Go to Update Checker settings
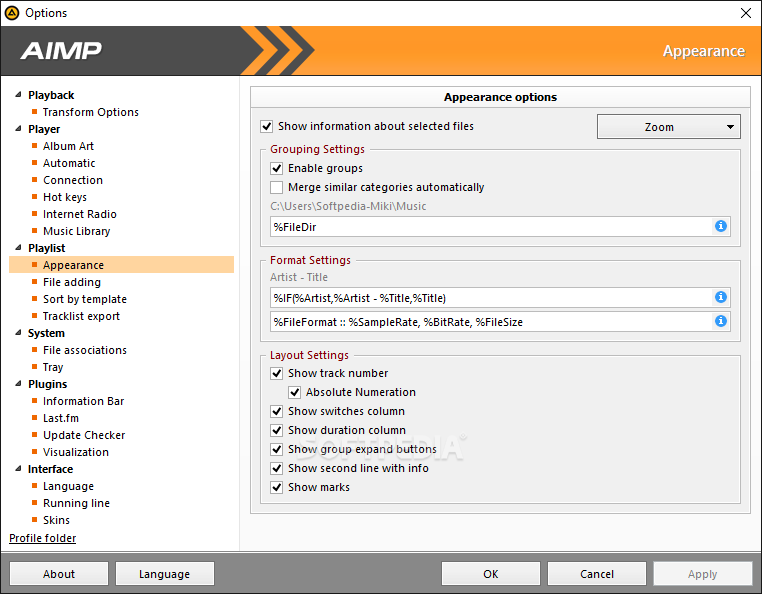The height and width of the screenshot is (594, 762). (84, 436)
